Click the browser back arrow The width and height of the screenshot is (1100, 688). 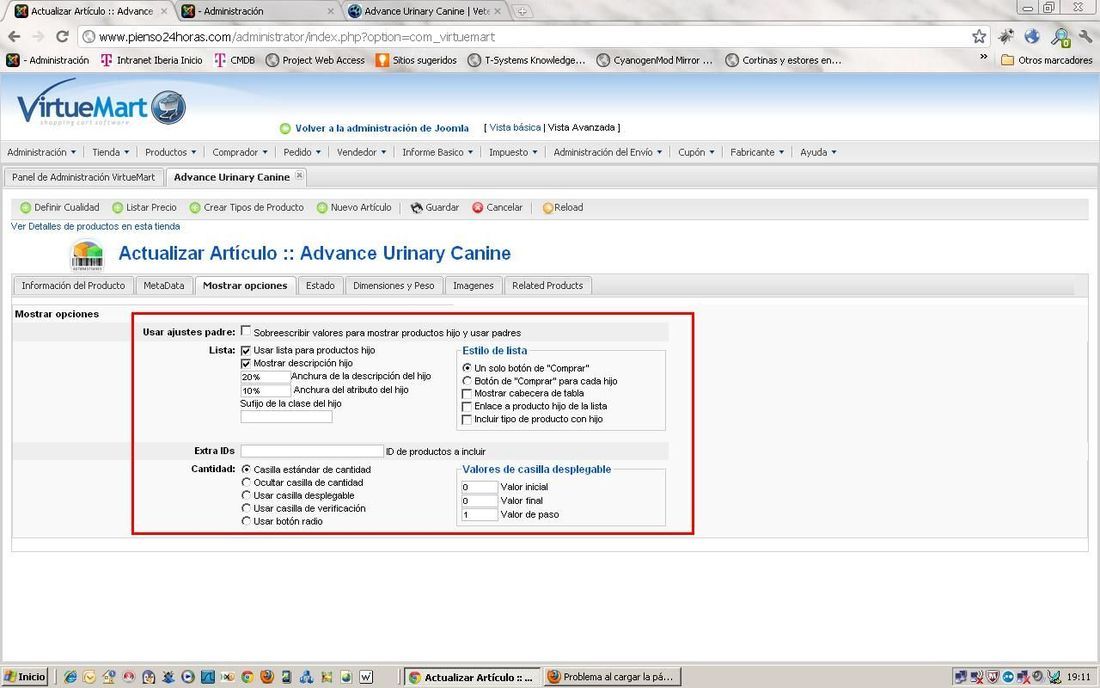click(x=14, y=36)
